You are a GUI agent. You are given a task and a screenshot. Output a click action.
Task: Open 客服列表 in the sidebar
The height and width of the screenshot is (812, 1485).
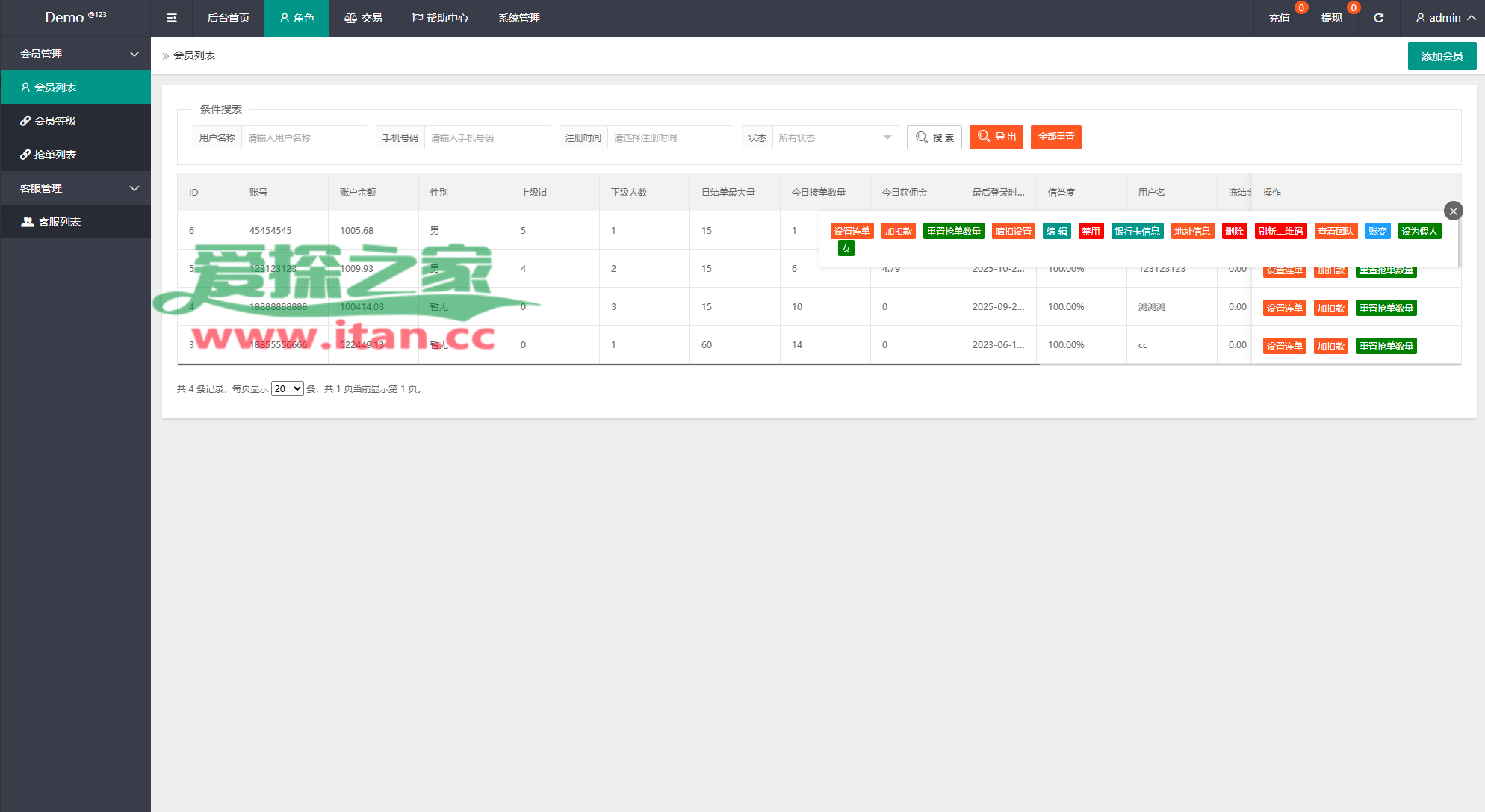(x=59, y=222)
